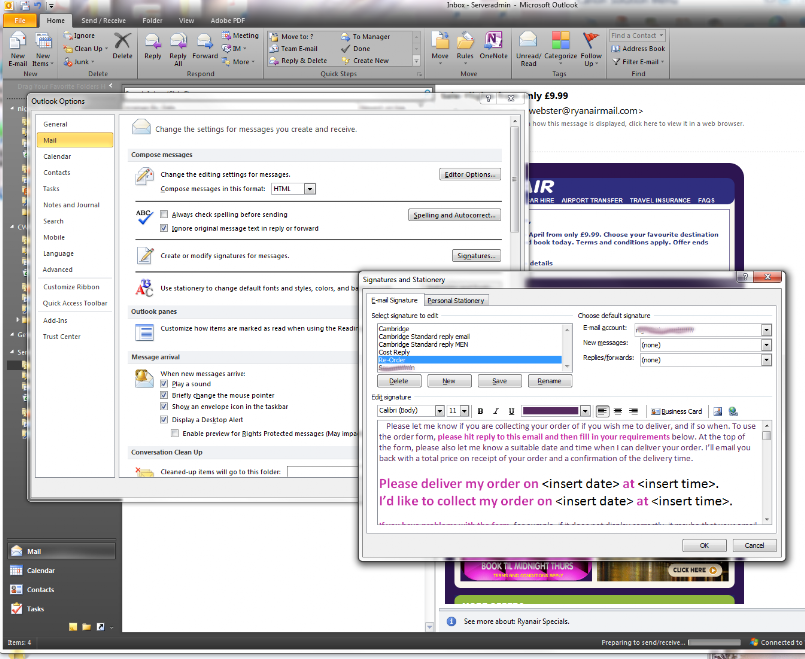Click the Reply All icon
The image size is (805, 659).
coord(178,49)
